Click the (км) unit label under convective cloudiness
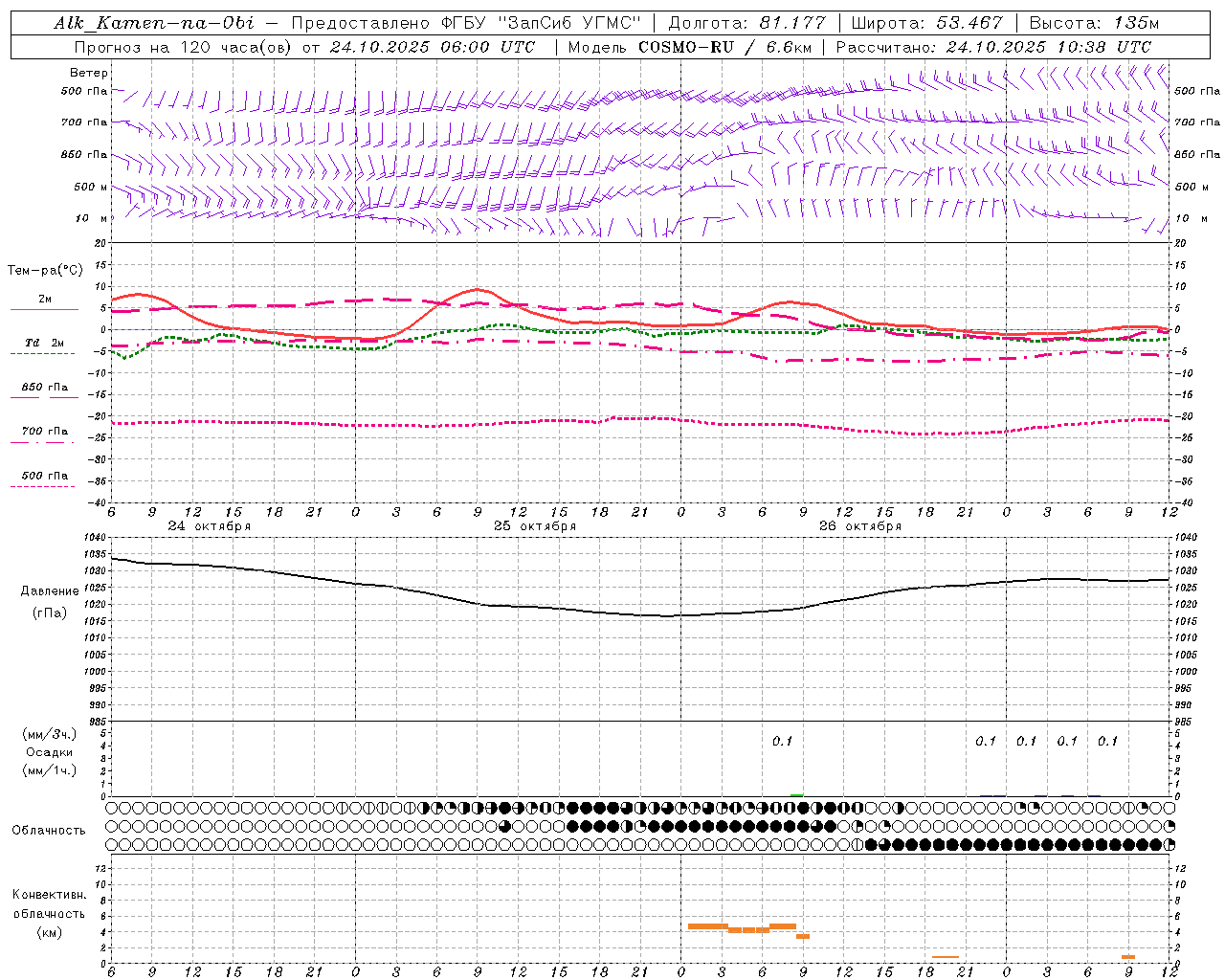The width and height of the screenshot is (1225, 980). tap(50, 932)
